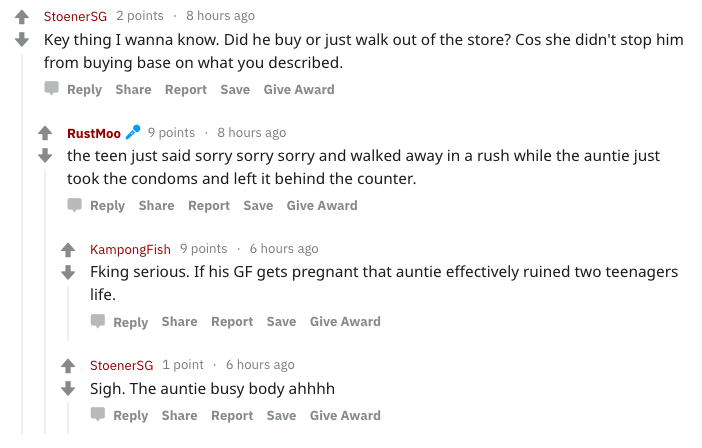Downvote StoenerSG's top comment
This screenshot has height=448, width=702.
(x=21, y=39)
